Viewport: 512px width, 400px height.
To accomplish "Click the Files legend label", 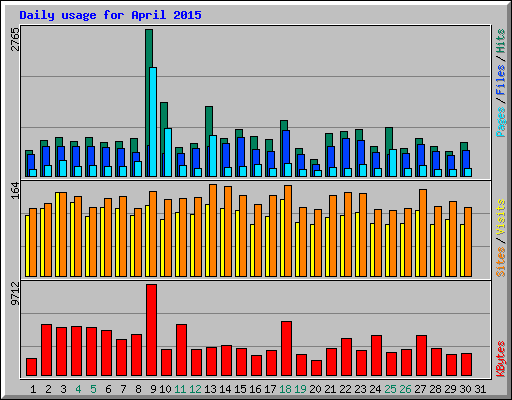I will pos(501,79).
